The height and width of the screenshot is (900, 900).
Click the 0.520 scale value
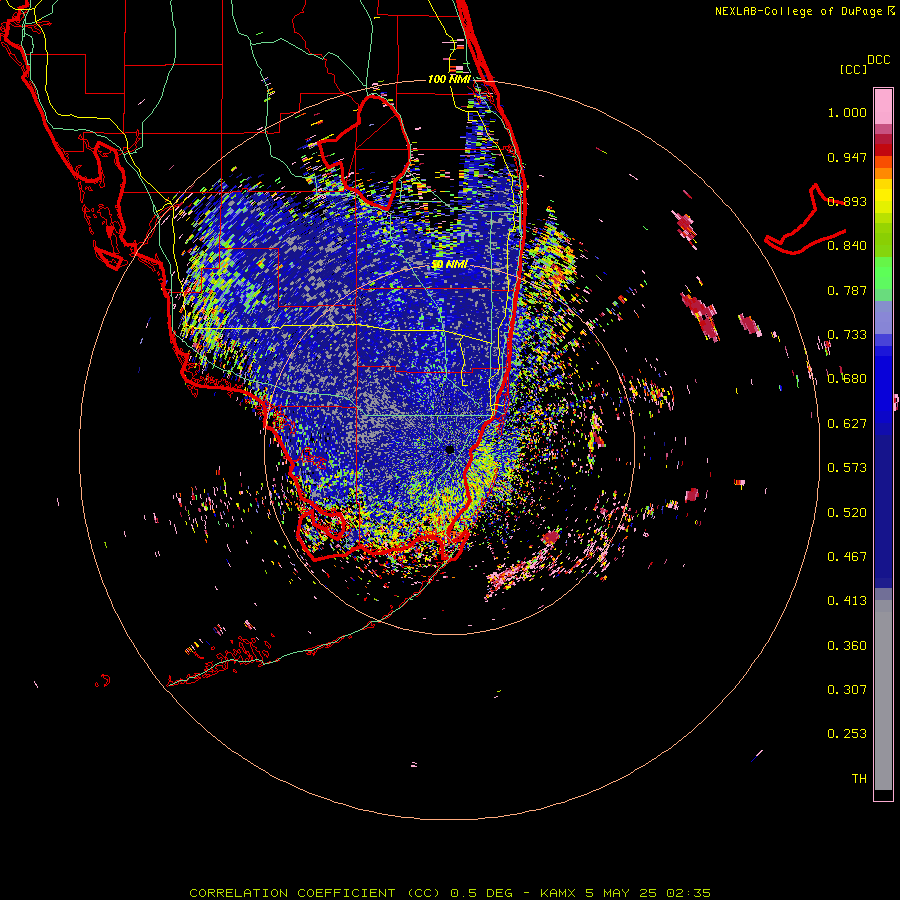(x=847, y=512)
